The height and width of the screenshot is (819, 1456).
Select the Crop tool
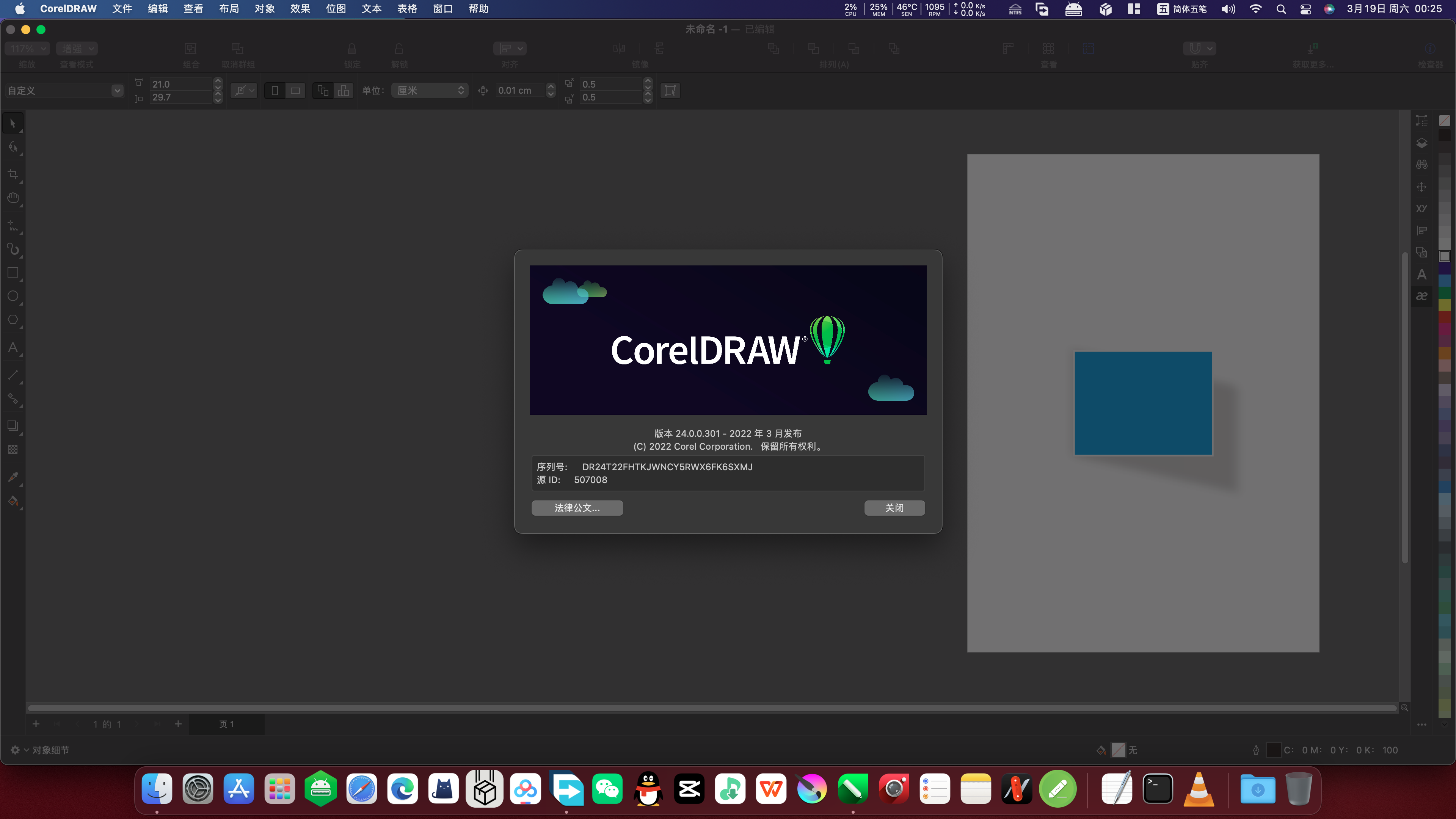point(13,174)
